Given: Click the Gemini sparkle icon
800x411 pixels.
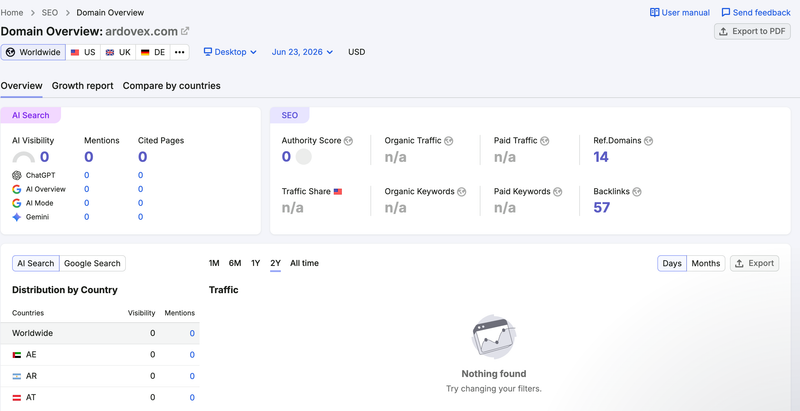Looking at the screenshot, I should pos(17,217).
